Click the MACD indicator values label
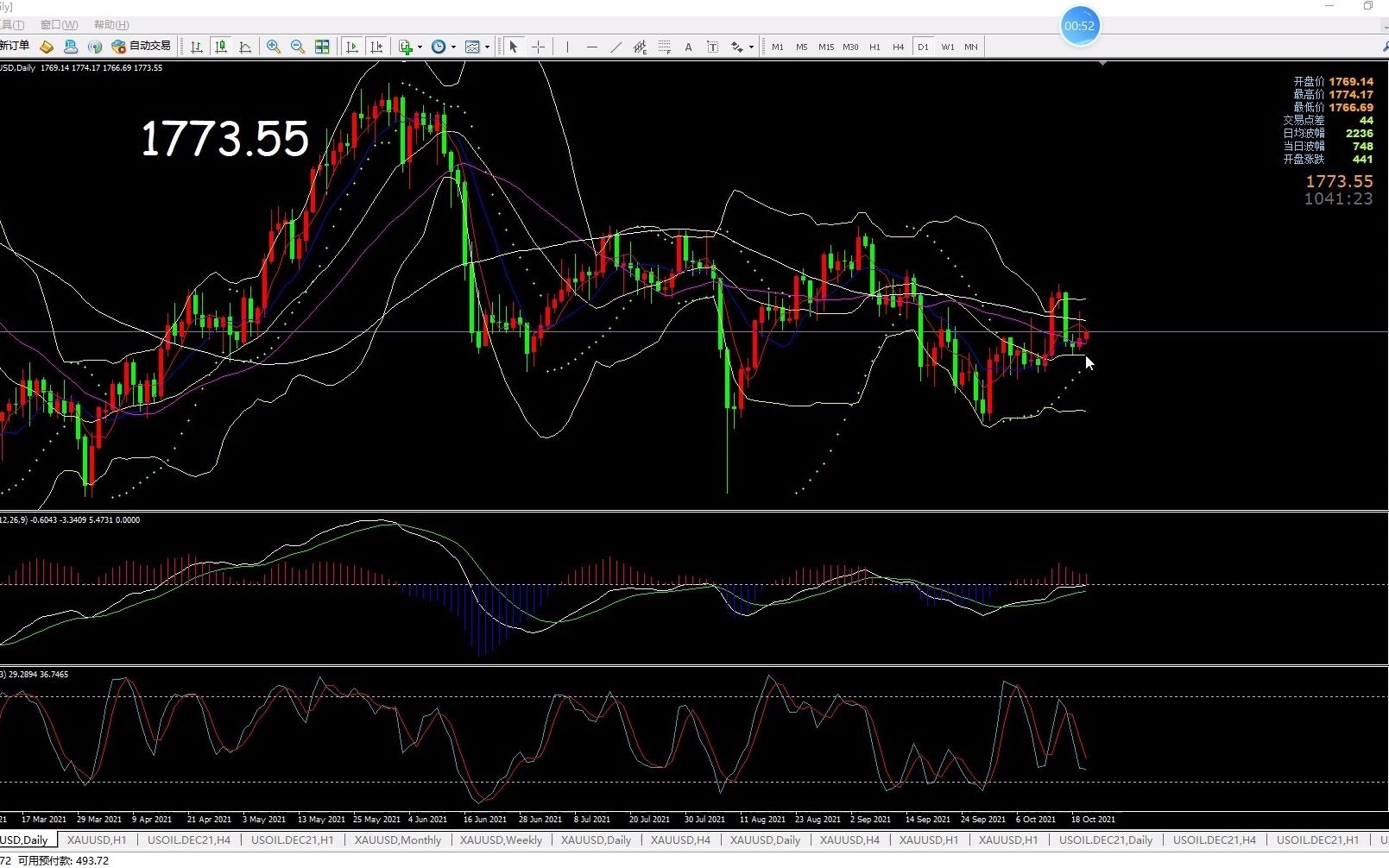The image size is (1389, 868). click(71, 519)
